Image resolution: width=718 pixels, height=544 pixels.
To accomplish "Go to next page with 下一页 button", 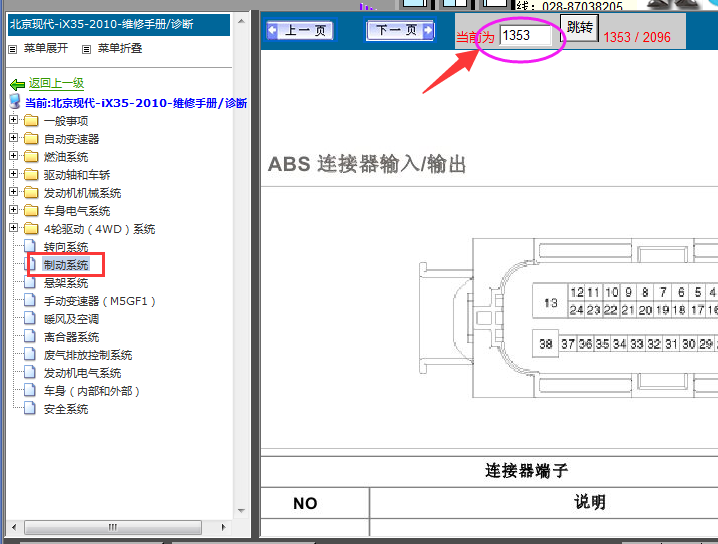I will coord(400,30).
